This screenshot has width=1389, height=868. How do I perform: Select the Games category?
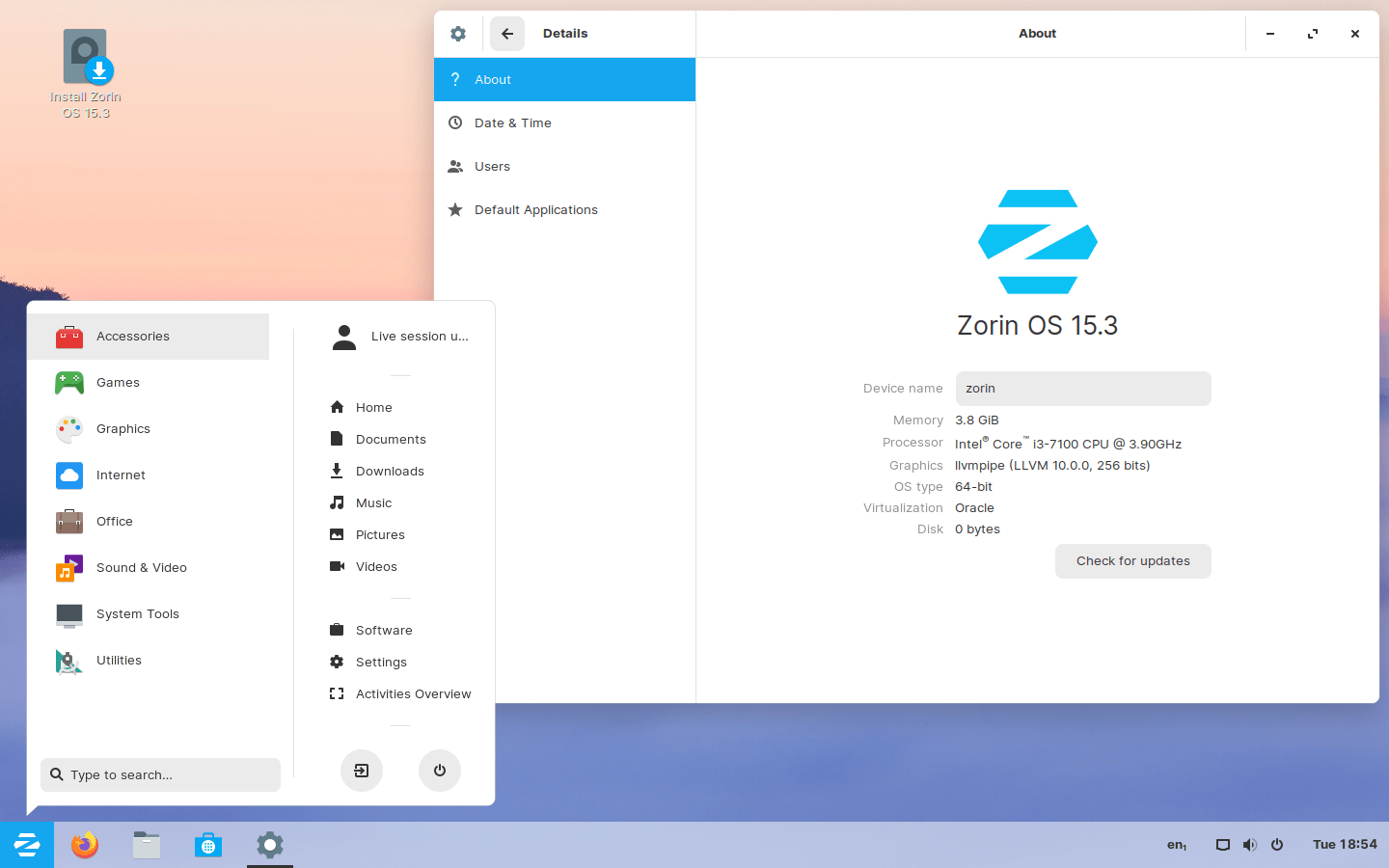(148, 383)
